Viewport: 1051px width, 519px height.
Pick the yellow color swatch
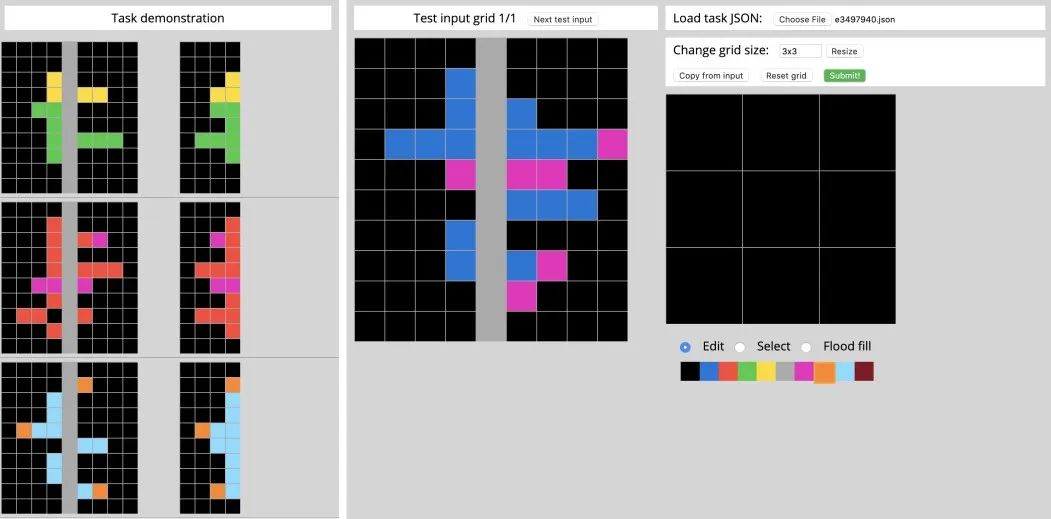click(766, 371)
